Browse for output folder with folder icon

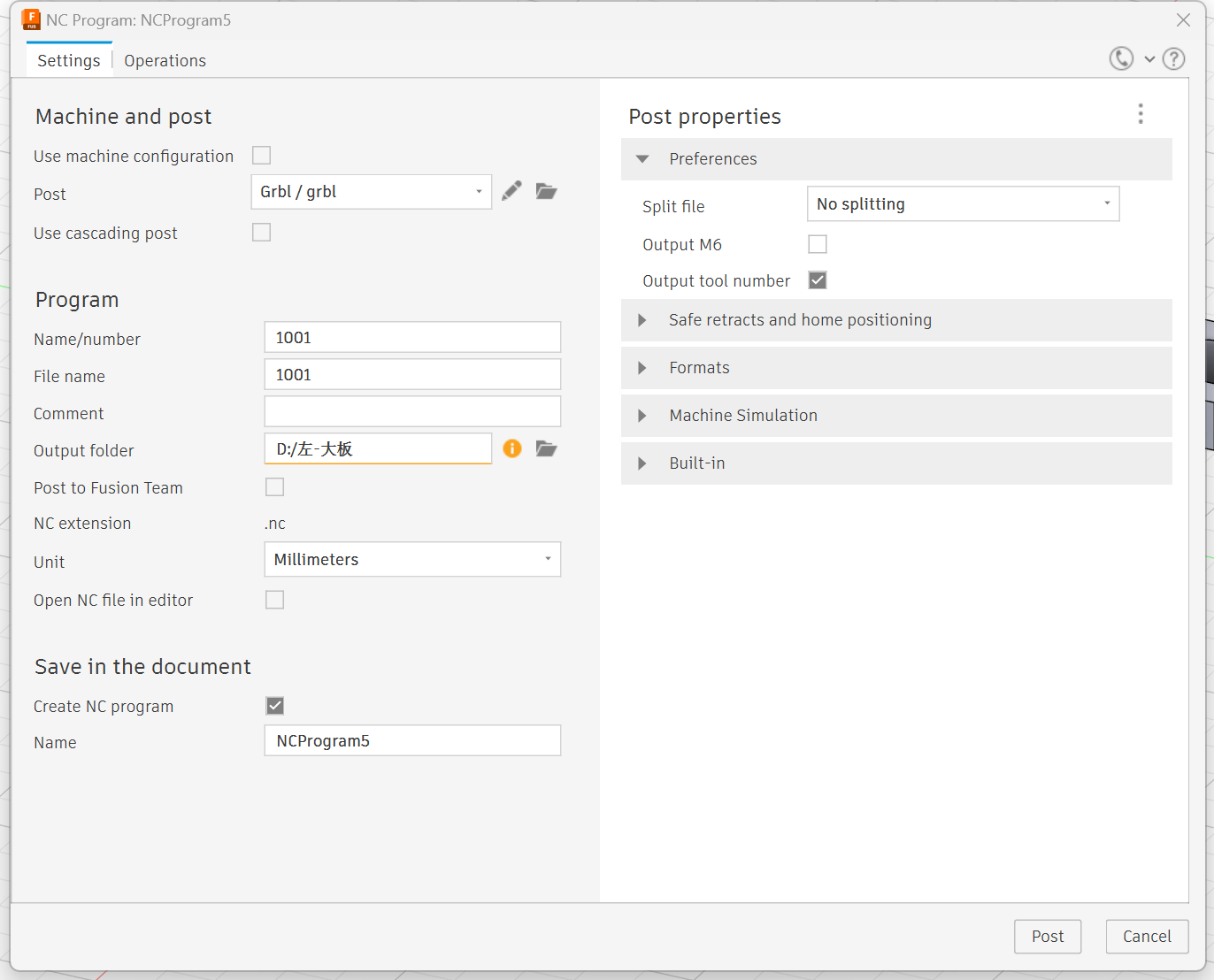point(546,448)
